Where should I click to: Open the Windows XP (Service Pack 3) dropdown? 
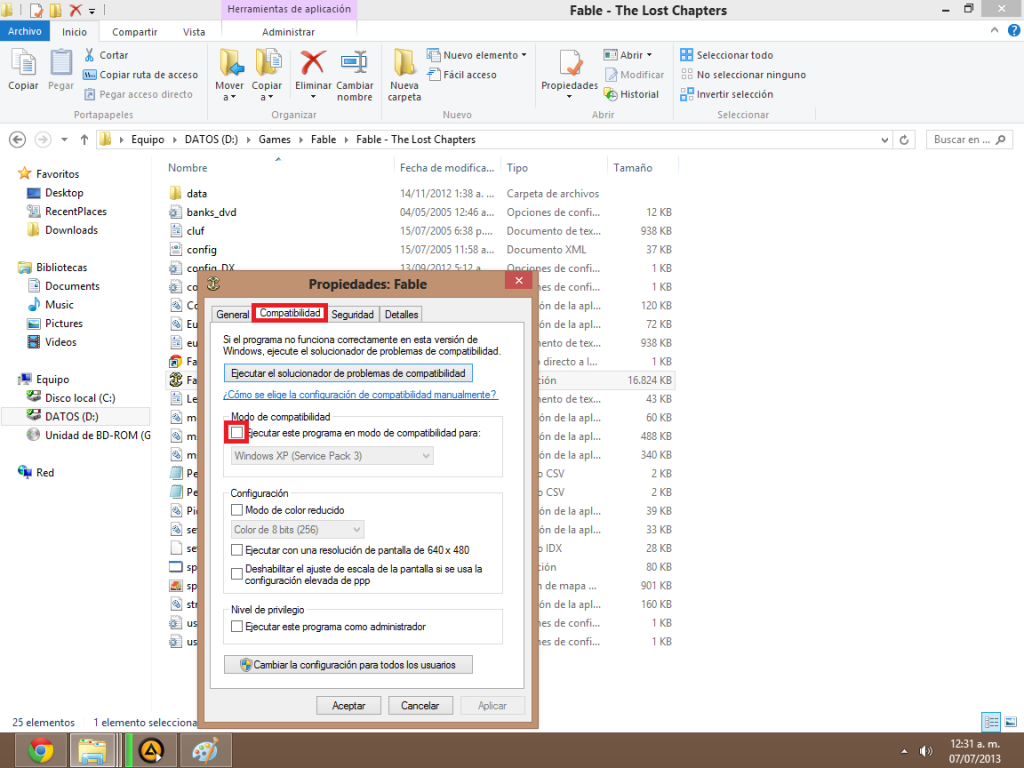click(x=332, y=456)
